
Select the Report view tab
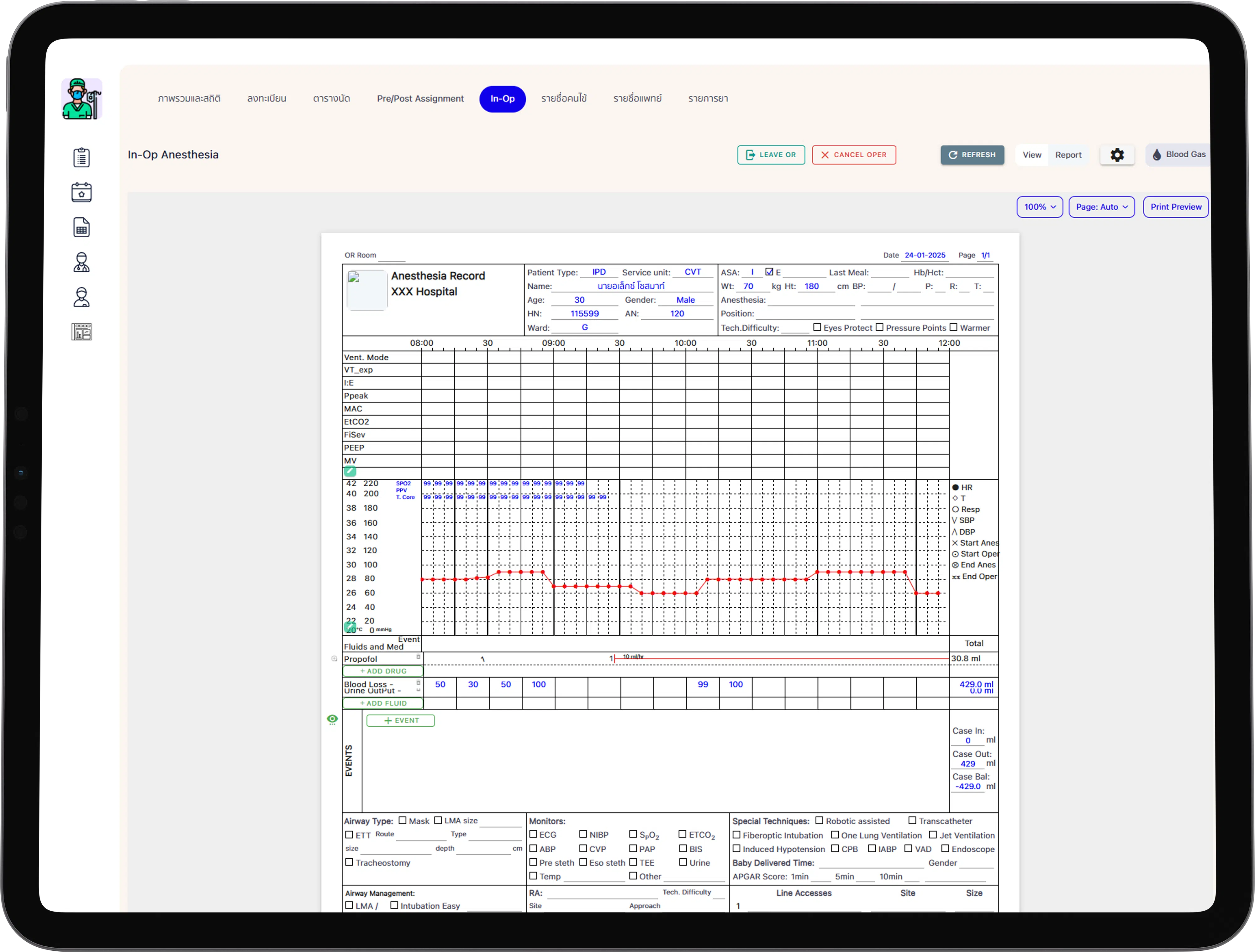[1068, 155]
